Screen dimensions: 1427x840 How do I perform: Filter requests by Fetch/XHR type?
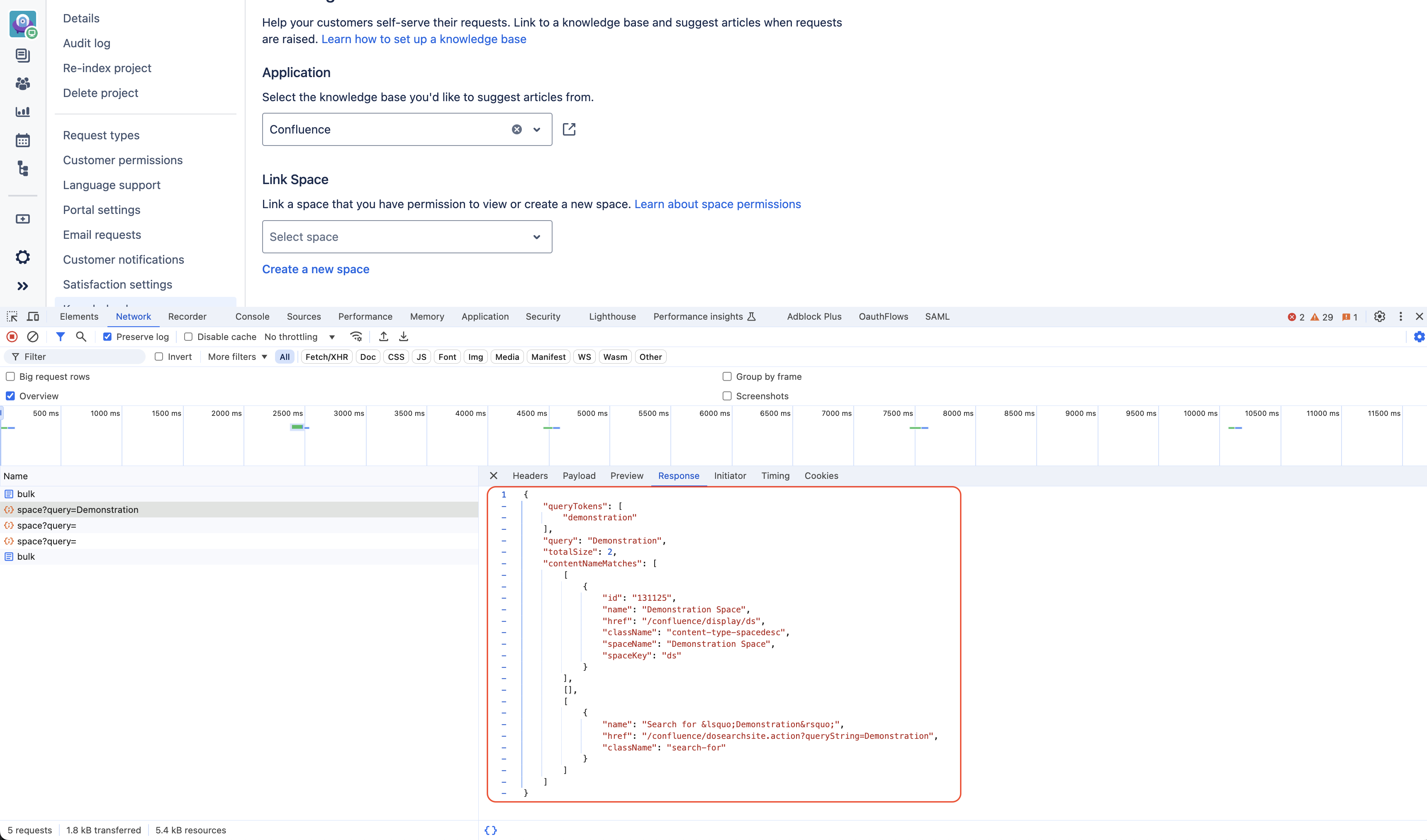tap(326, 357)
